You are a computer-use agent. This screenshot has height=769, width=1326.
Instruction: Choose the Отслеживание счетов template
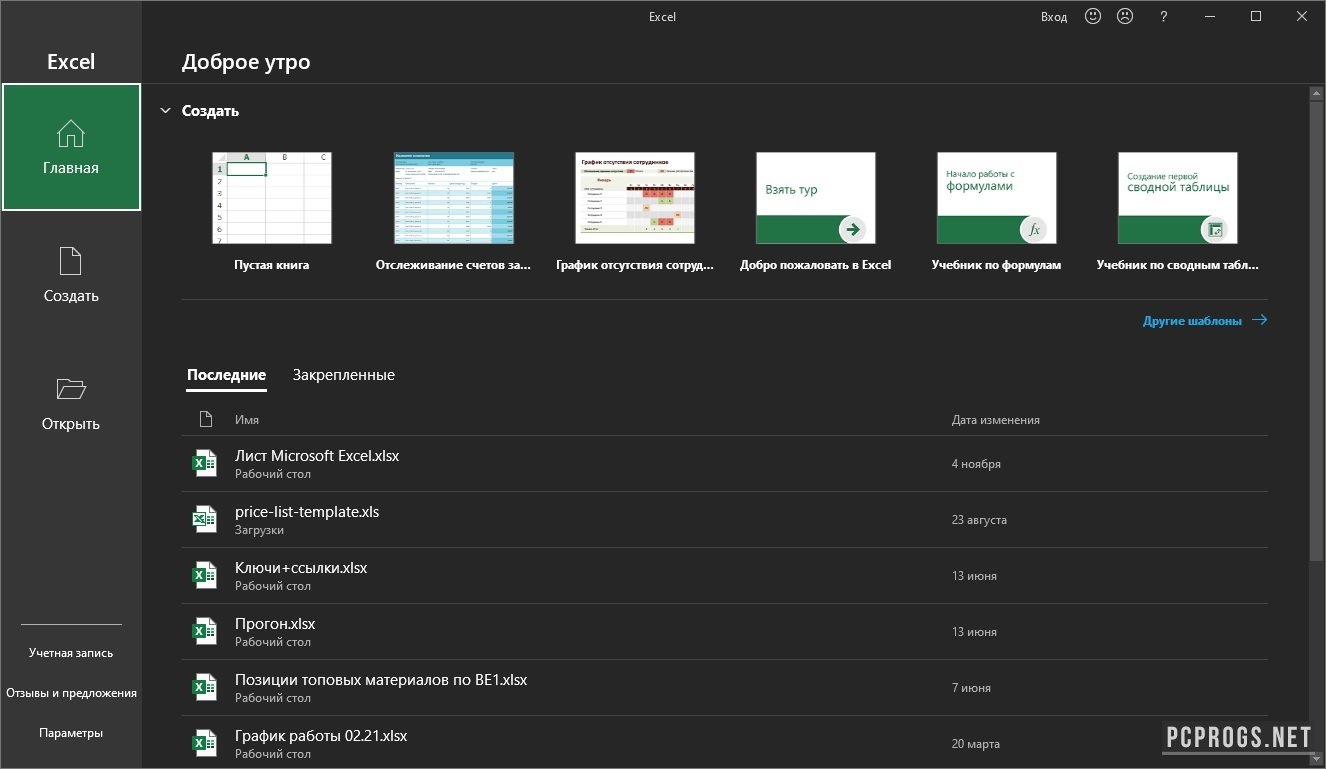coord(455,213)
